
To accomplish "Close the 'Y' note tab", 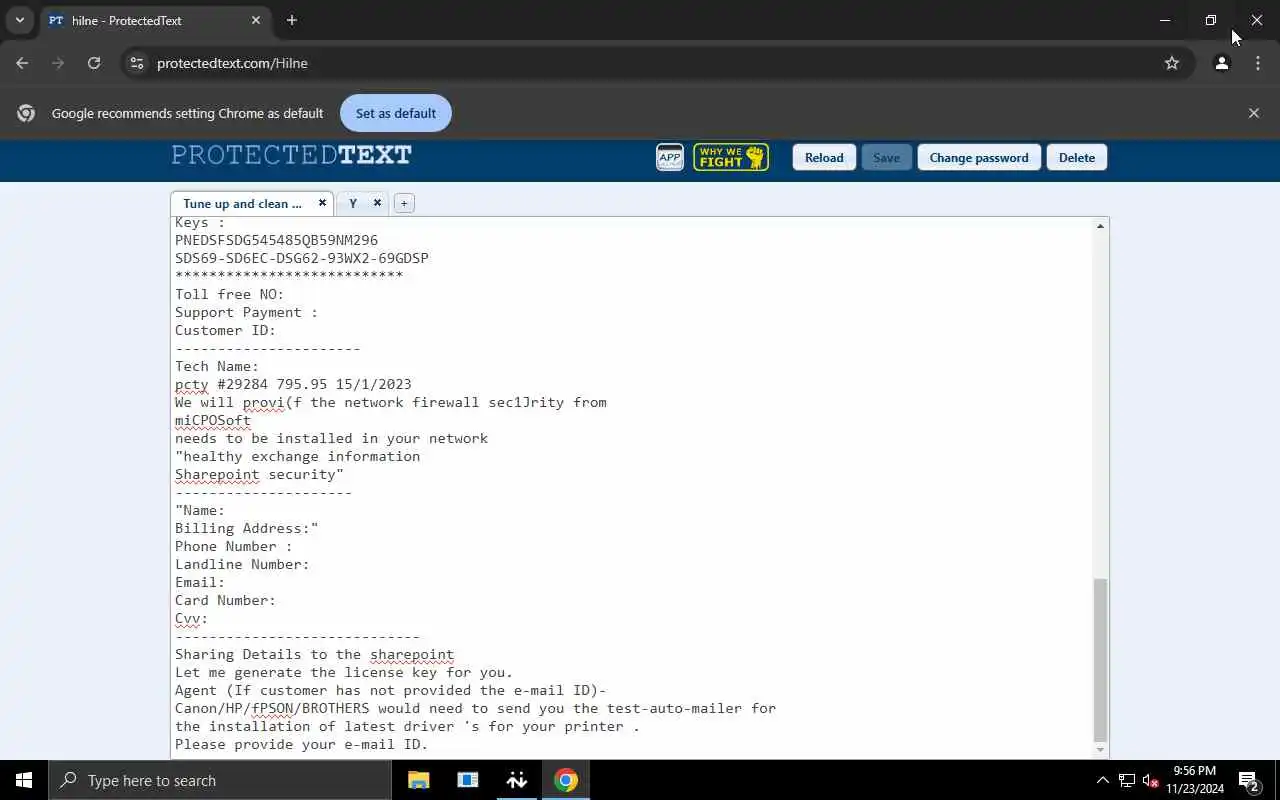I will tap(377, 202).
